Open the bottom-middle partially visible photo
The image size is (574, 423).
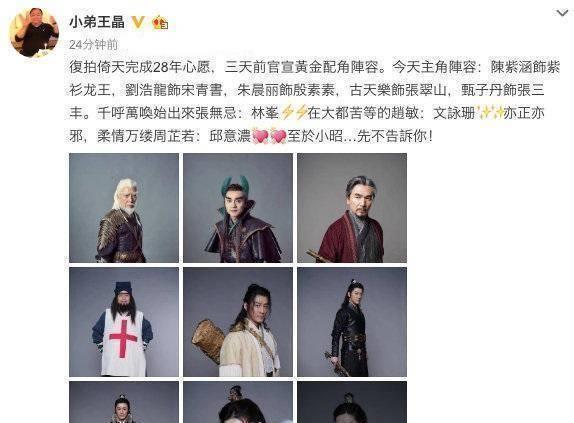pos(238,402)
